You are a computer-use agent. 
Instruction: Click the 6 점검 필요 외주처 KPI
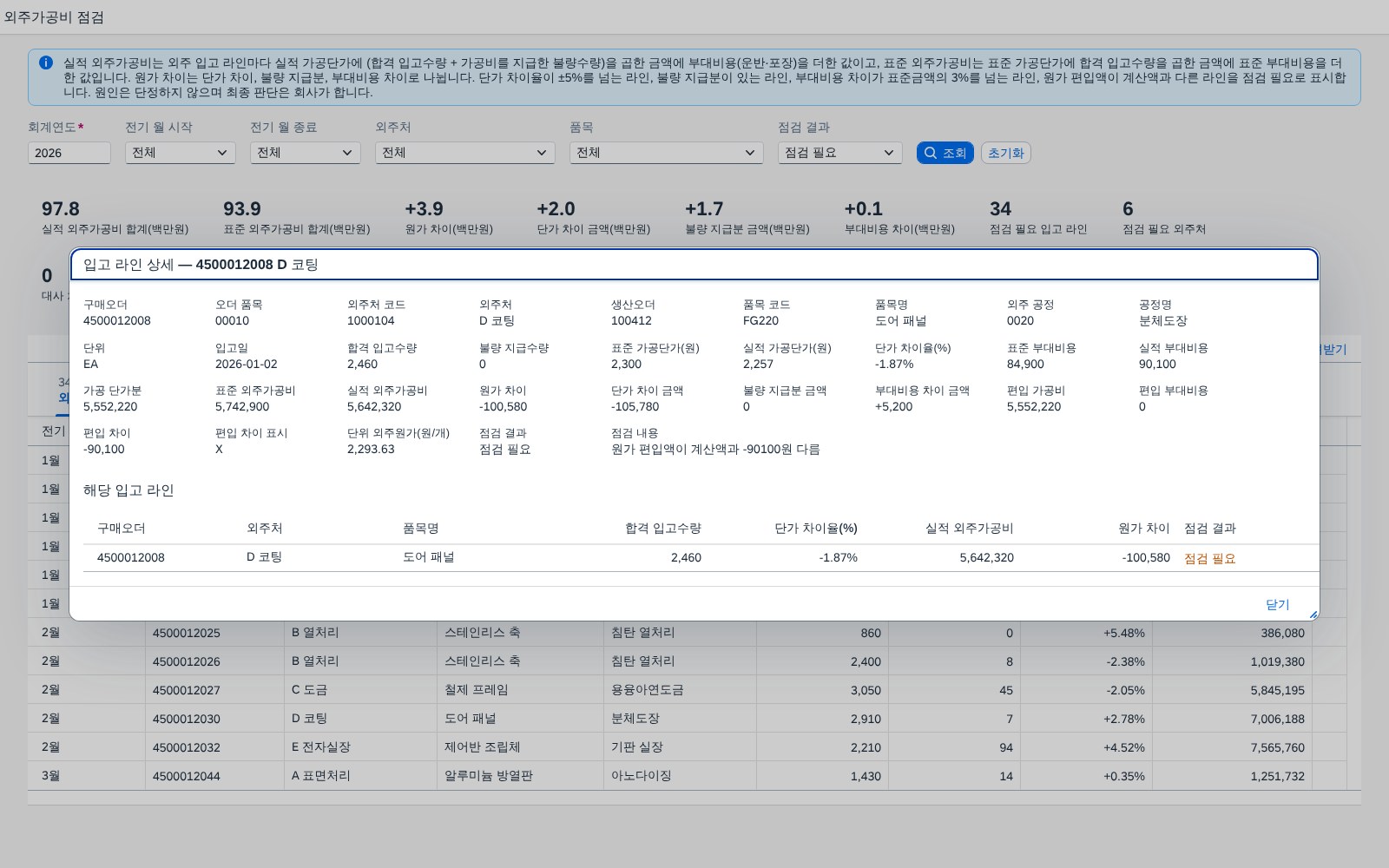(1164, 218)
